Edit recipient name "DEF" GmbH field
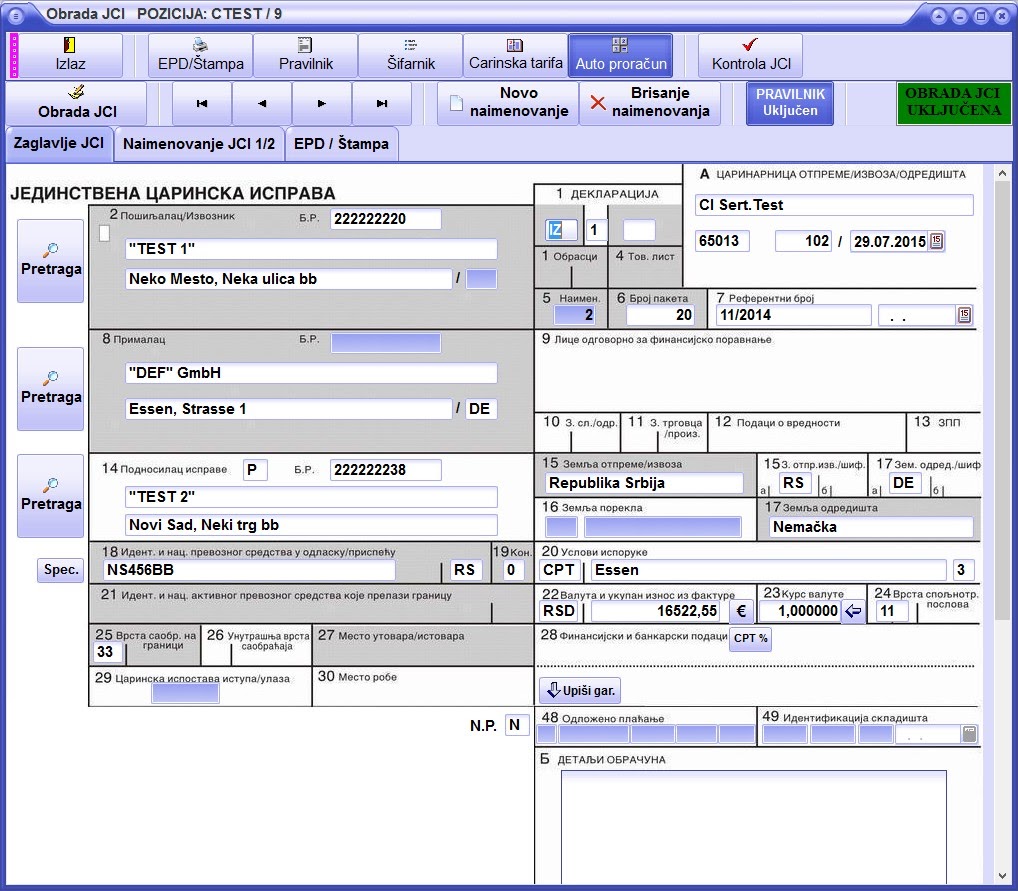Screen dimensions: 1018x891 (311, 373)
